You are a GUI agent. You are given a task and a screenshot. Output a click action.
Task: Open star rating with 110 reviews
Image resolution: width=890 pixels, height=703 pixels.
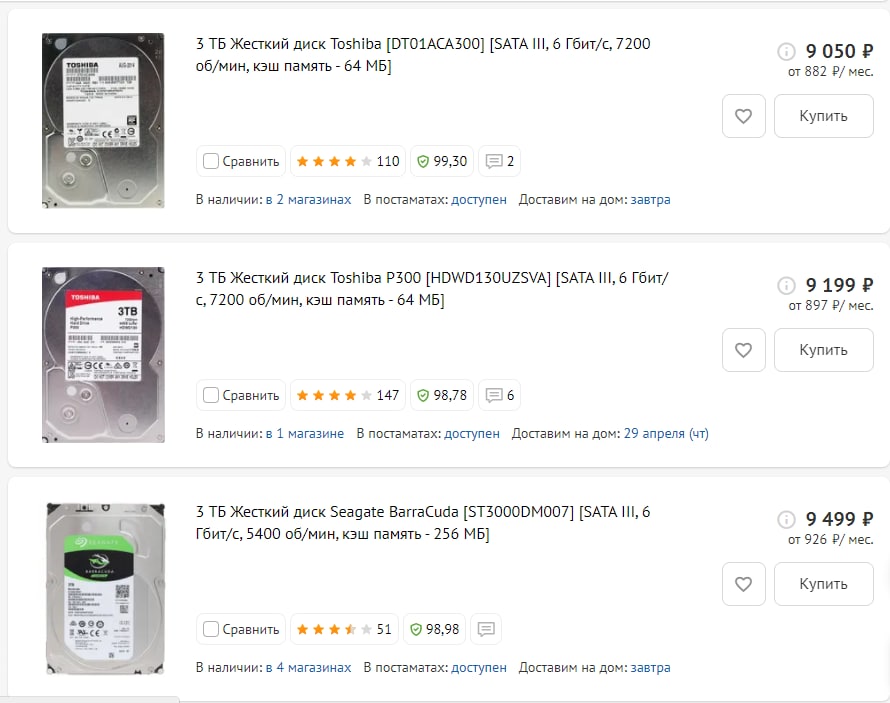click(348, 161)
